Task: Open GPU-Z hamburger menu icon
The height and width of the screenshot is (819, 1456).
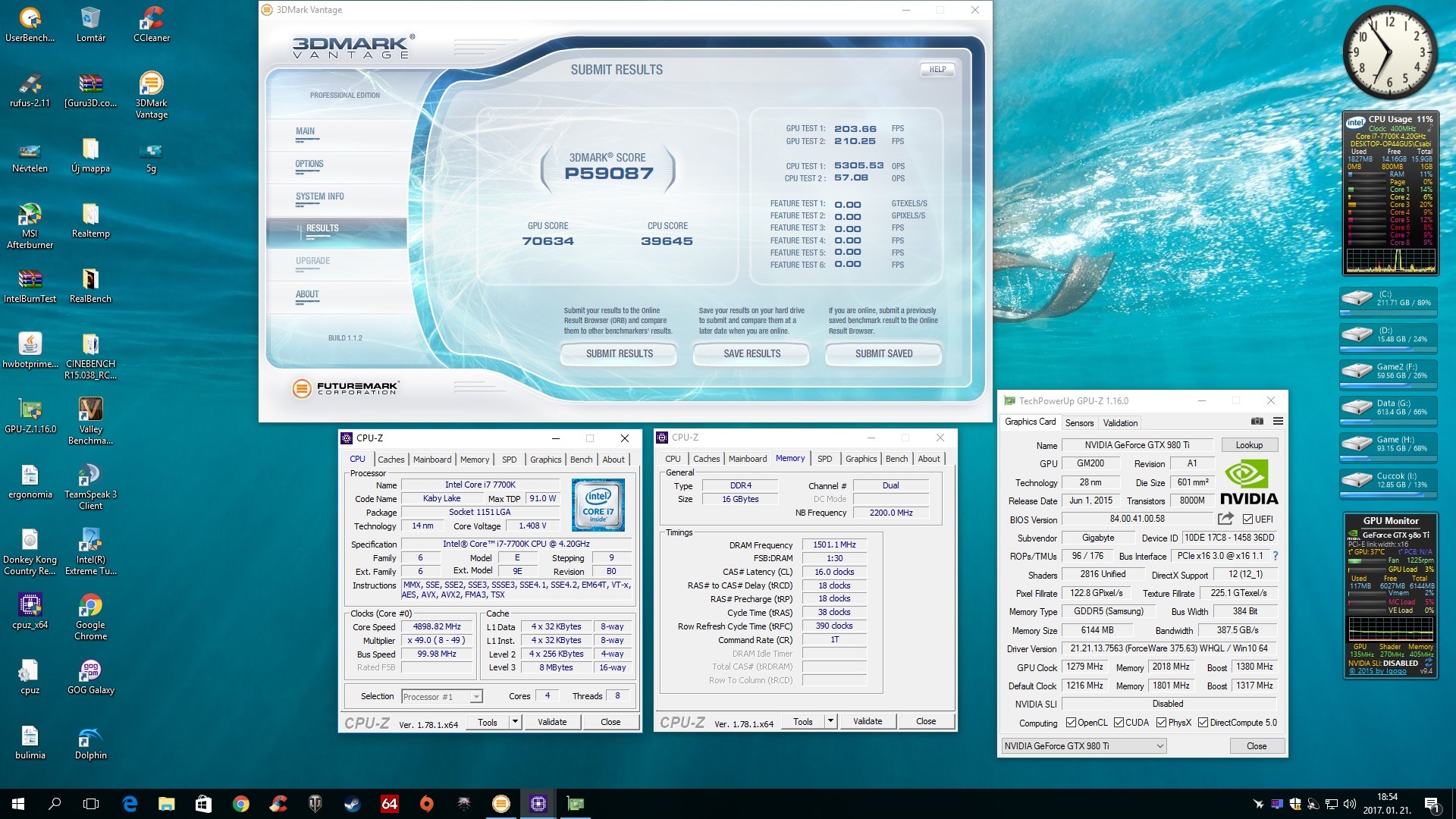Action: (1278, 422)
